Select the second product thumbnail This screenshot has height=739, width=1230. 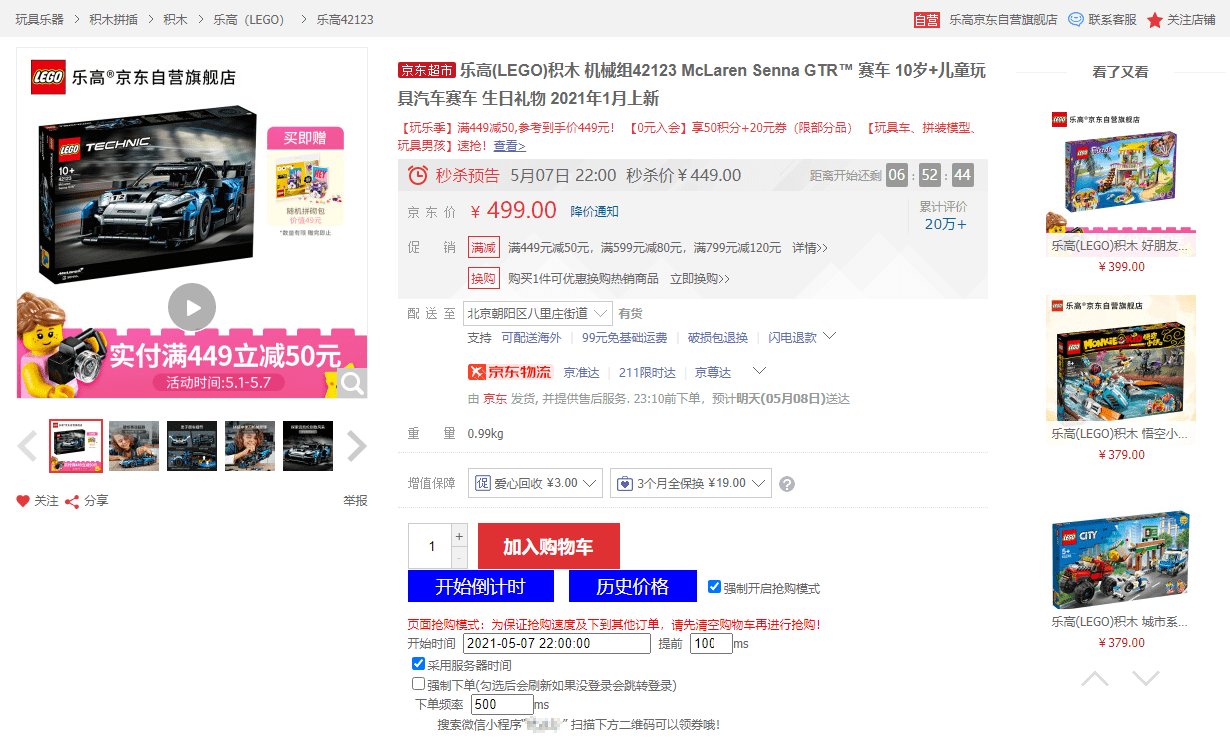coord(134,446)
